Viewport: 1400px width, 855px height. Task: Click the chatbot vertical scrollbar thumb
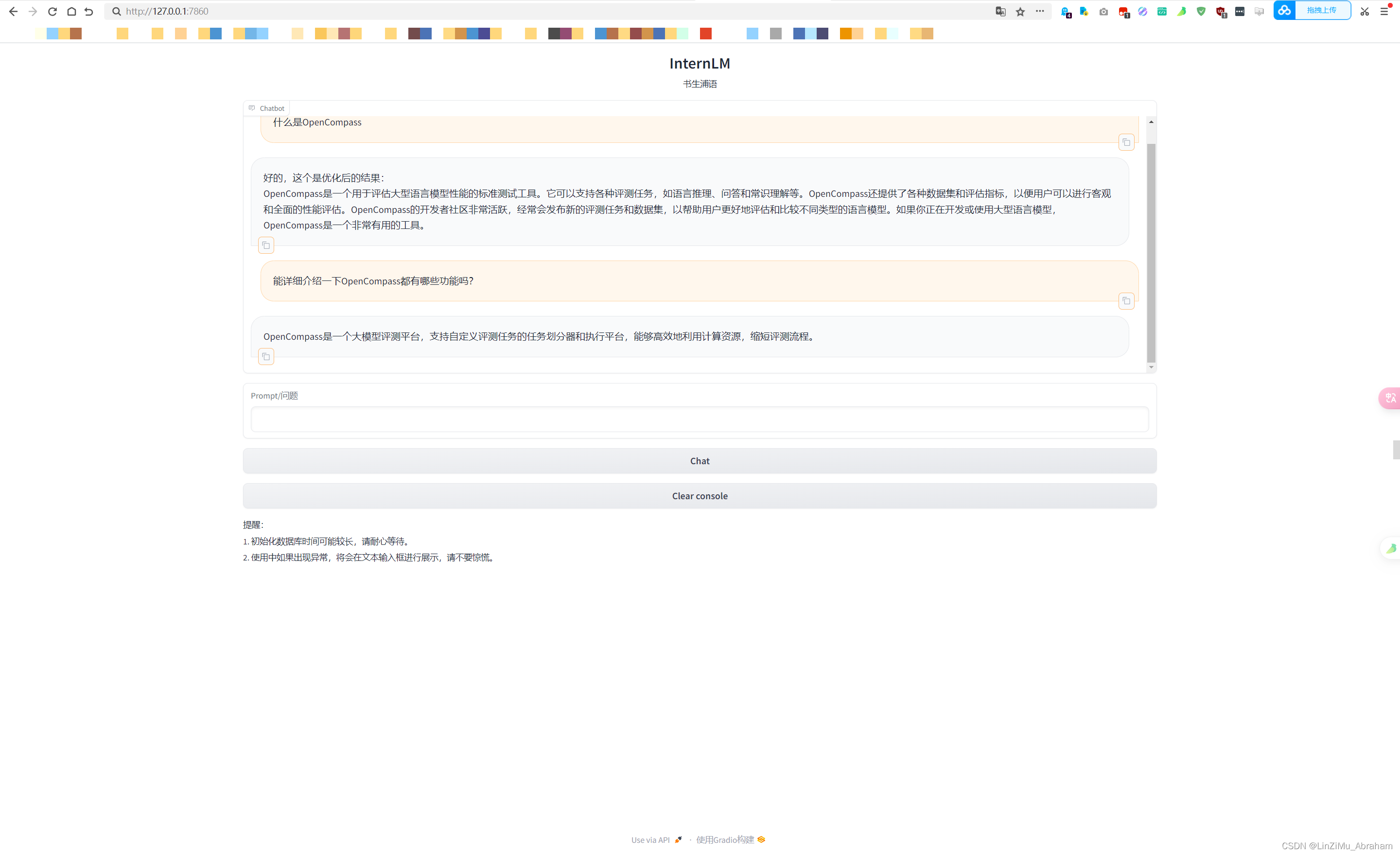1151,253
